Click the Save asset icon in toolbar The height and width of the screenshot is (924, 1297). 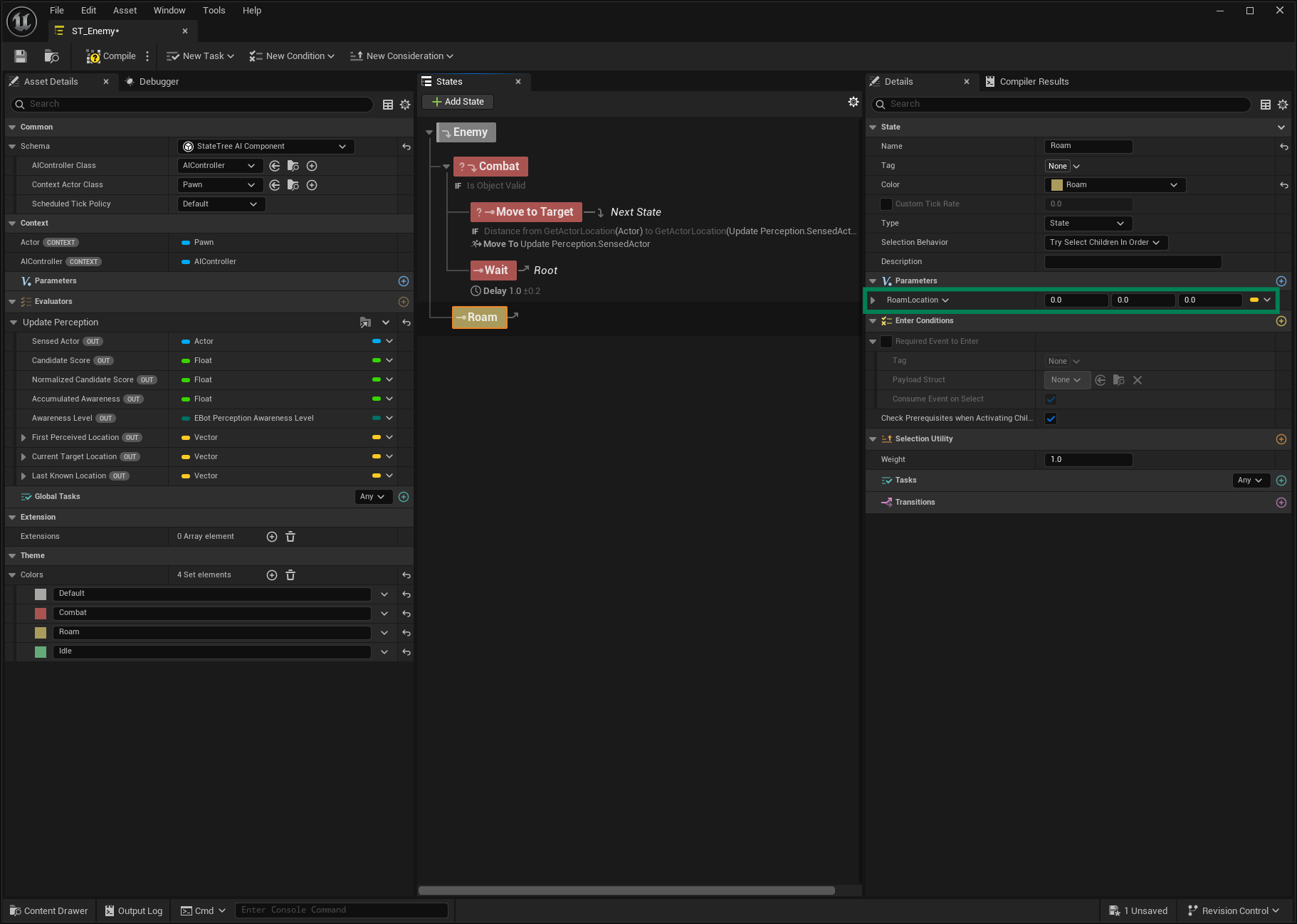(x=21, y=56)
